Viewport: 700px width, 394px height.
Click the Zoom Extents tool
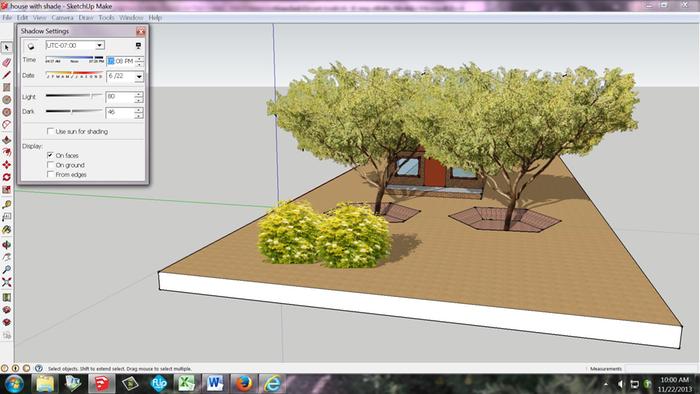6,282
